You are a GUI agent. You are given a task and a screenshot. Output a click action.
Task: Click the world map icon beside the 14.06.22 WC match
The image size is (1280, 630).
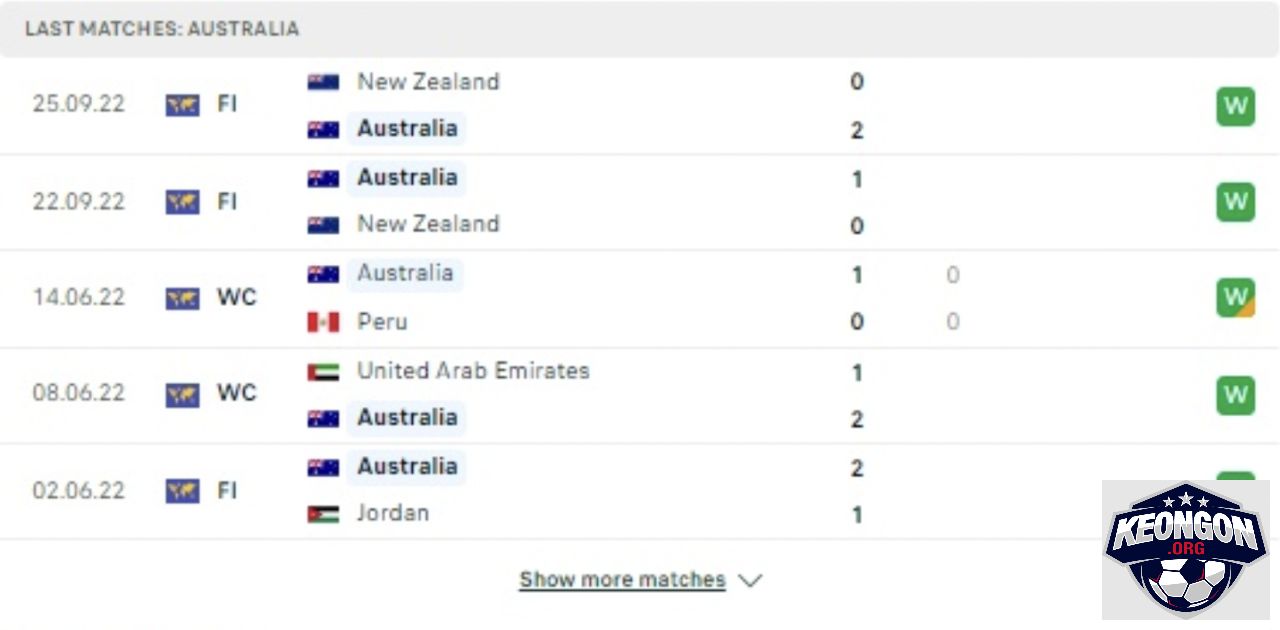[182, 298]
